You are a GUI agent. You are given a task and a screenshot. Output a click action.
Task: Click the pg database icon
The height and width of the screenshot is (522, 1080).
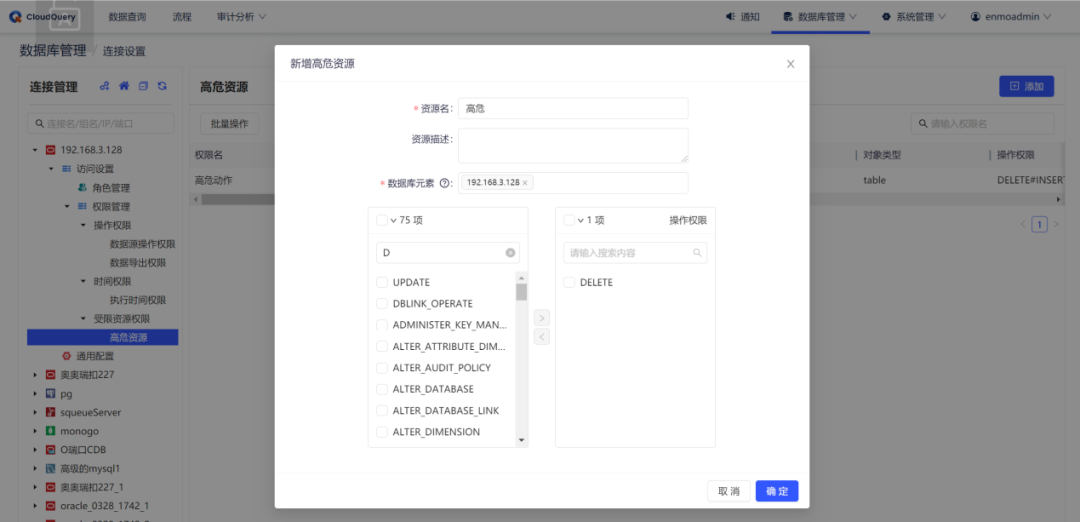point(50,394)
